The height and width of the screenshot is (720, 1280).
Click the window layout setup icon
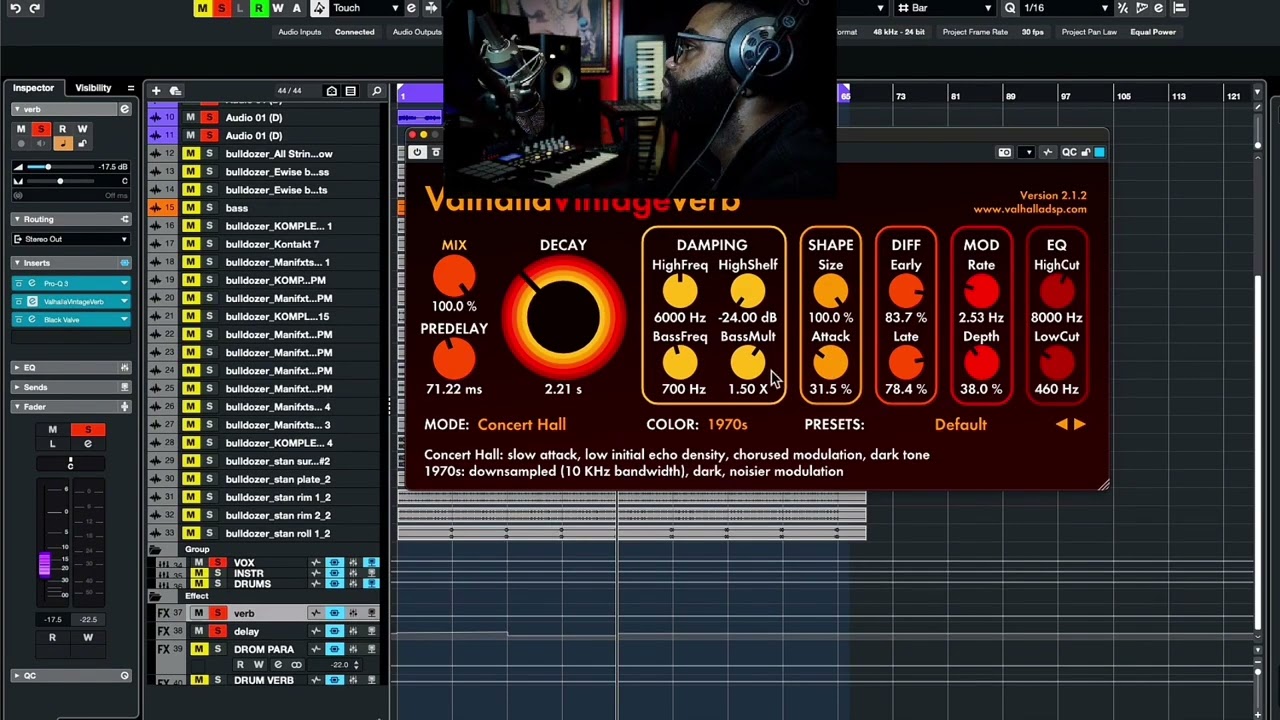(1180, 8)
